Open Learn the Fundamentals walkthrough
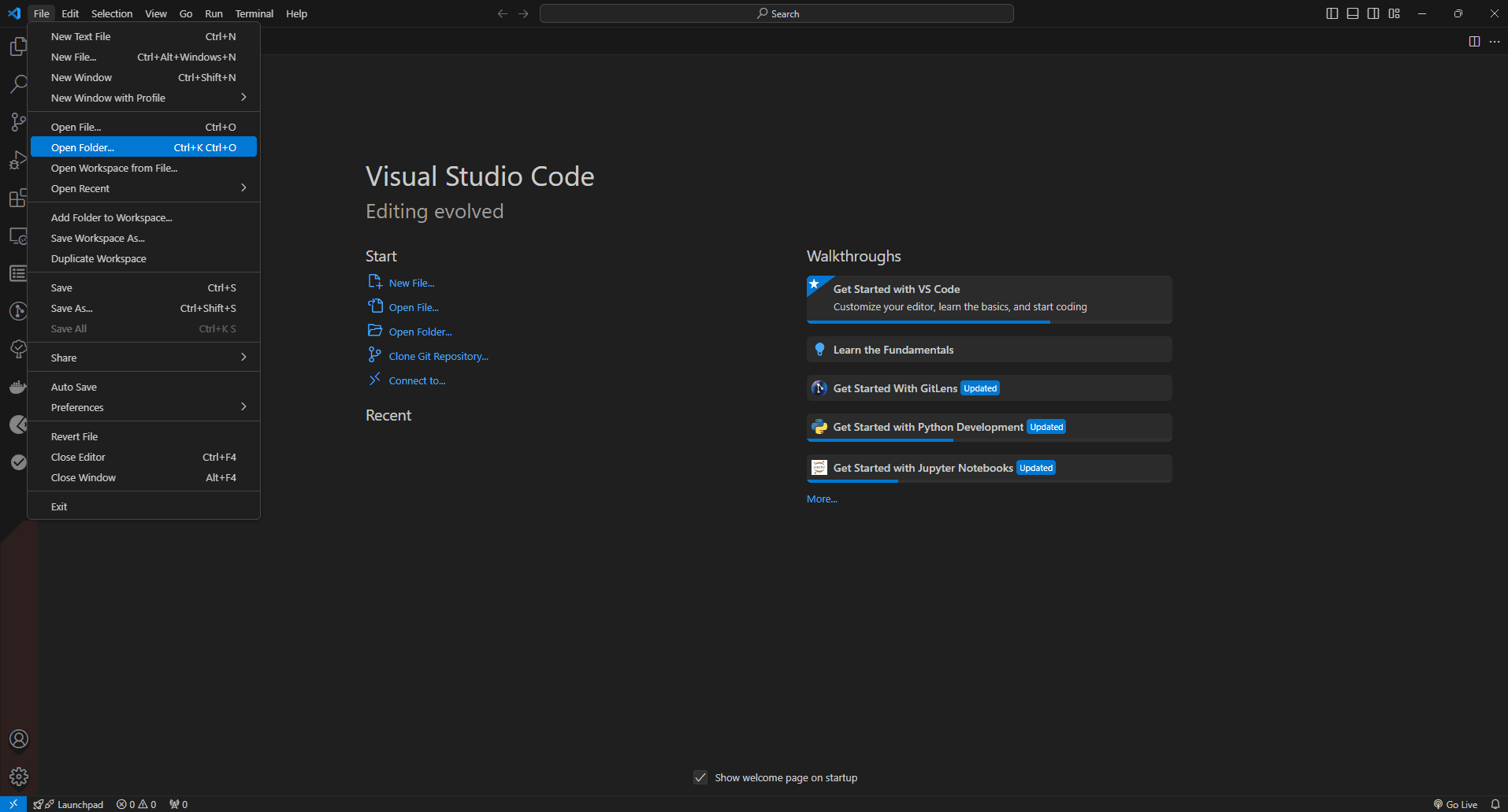1508x812 pixels. click(x=989, y=350)
